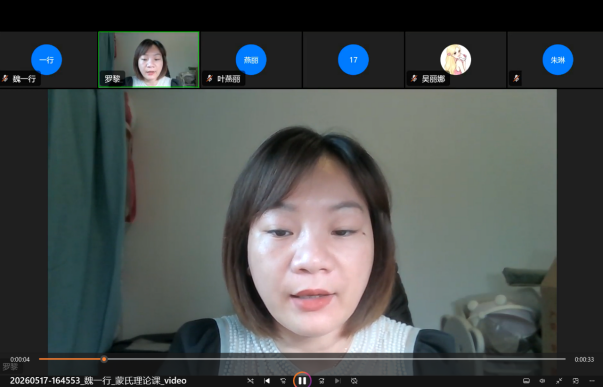Skip back ten seconds
This screenshot has width=603, height=387.
(x=283, y=381)
